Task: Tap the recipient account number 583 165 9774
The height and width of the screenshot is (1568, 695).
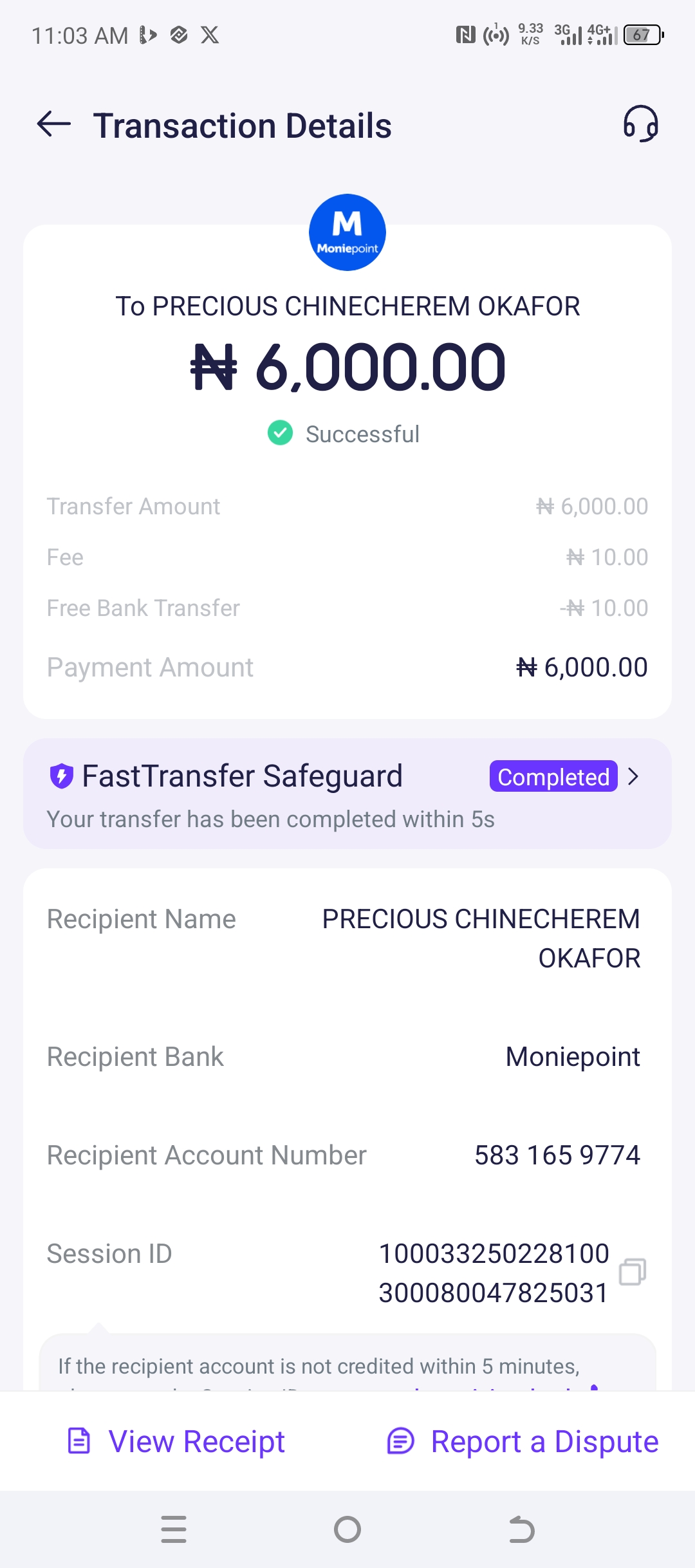Action: (x=557, y=1155)
